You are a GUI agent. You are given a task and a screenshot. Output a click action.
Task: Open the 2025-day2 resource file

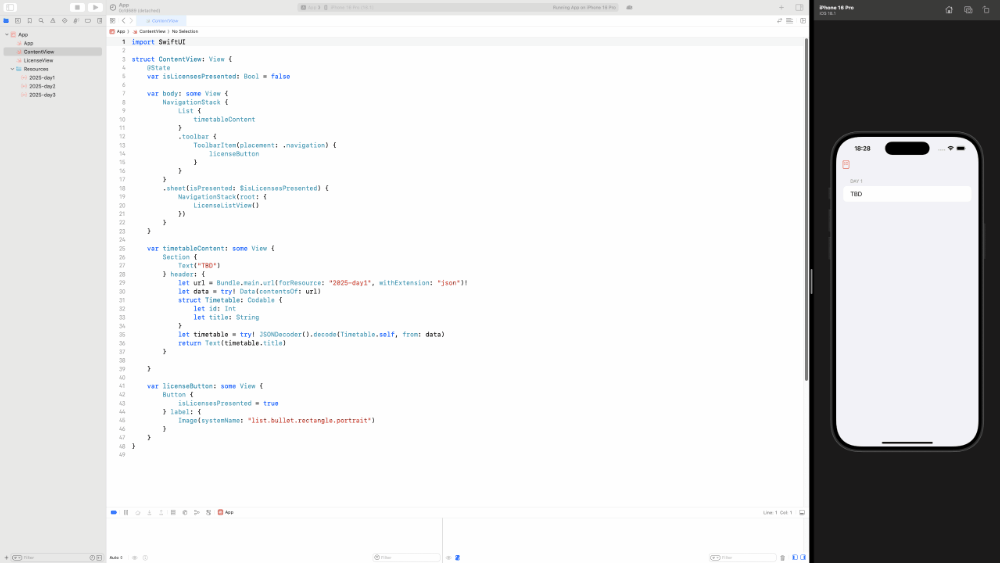tap(41, 86)
